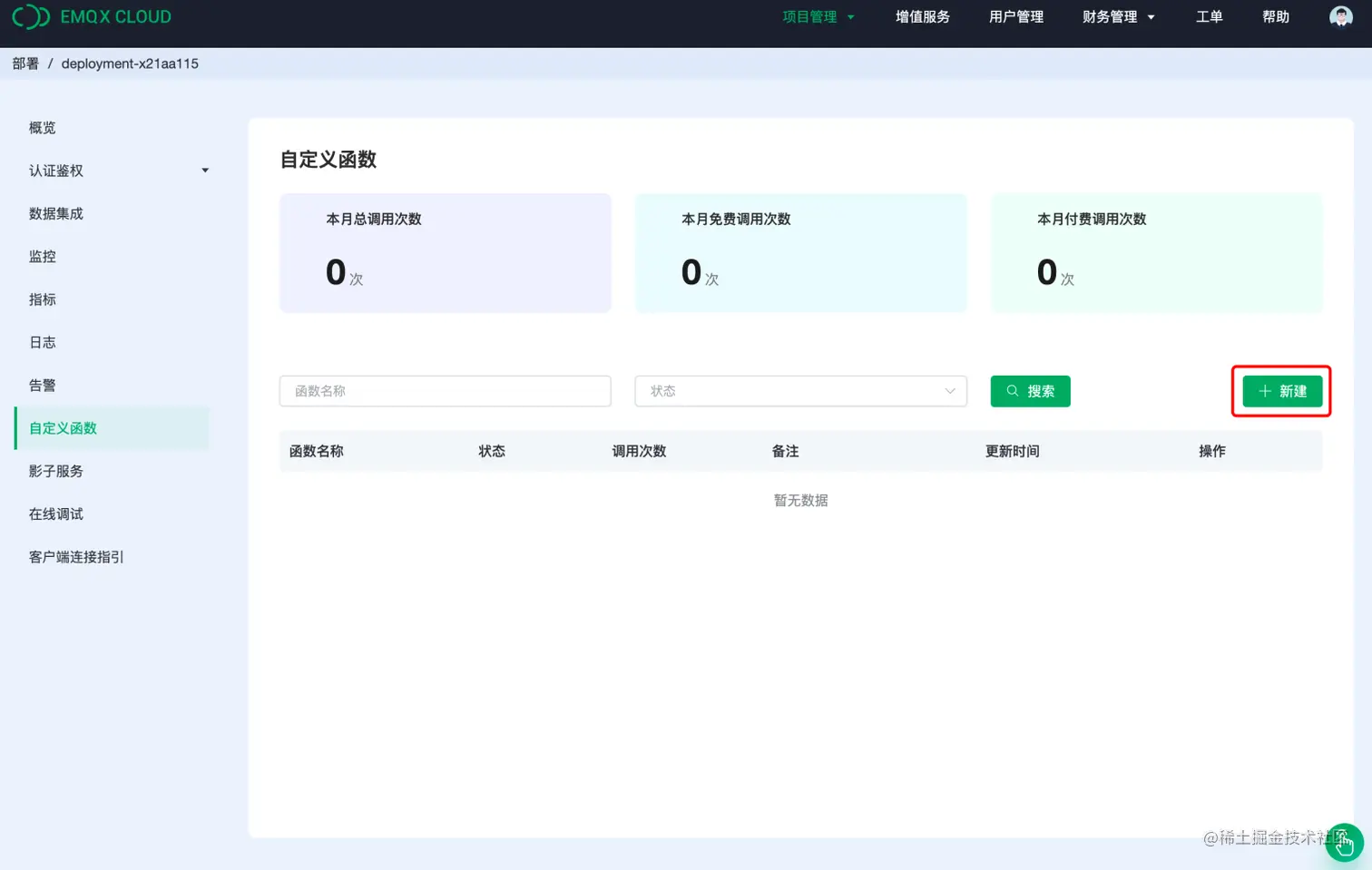
Task: Open the 状态 status dropdown
Action: [x=800, y=390]
